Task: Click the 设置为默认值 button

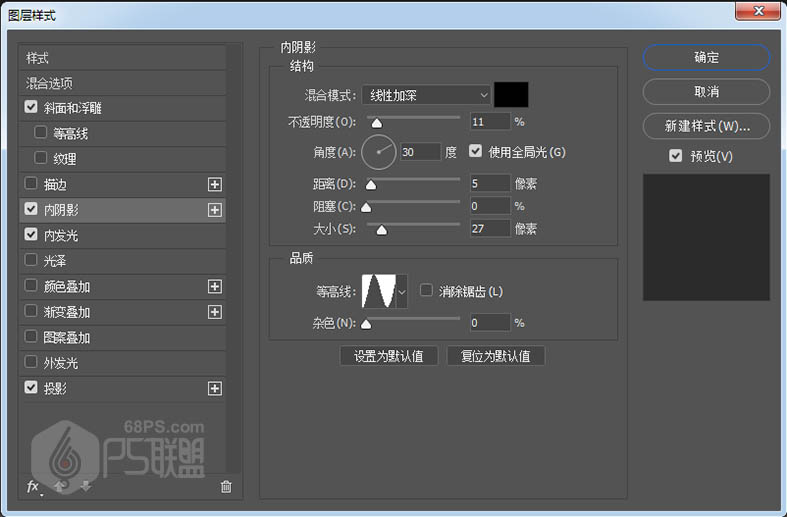Action: coord(389,356)
